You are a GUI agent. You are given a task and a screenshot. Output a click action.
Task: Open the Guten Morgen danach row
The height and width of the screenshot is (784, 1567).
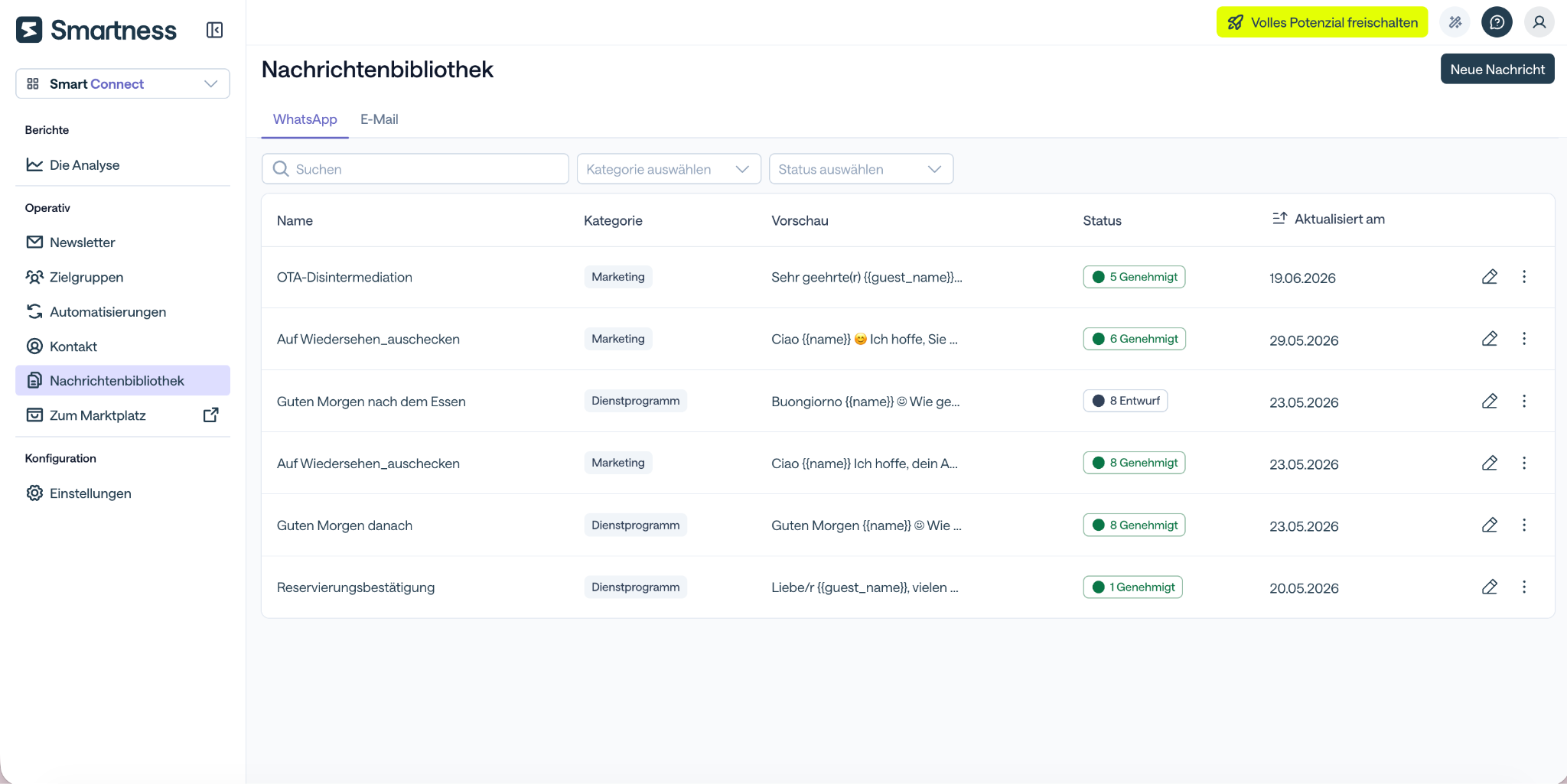pyautogui.click(x=344, y=525)
